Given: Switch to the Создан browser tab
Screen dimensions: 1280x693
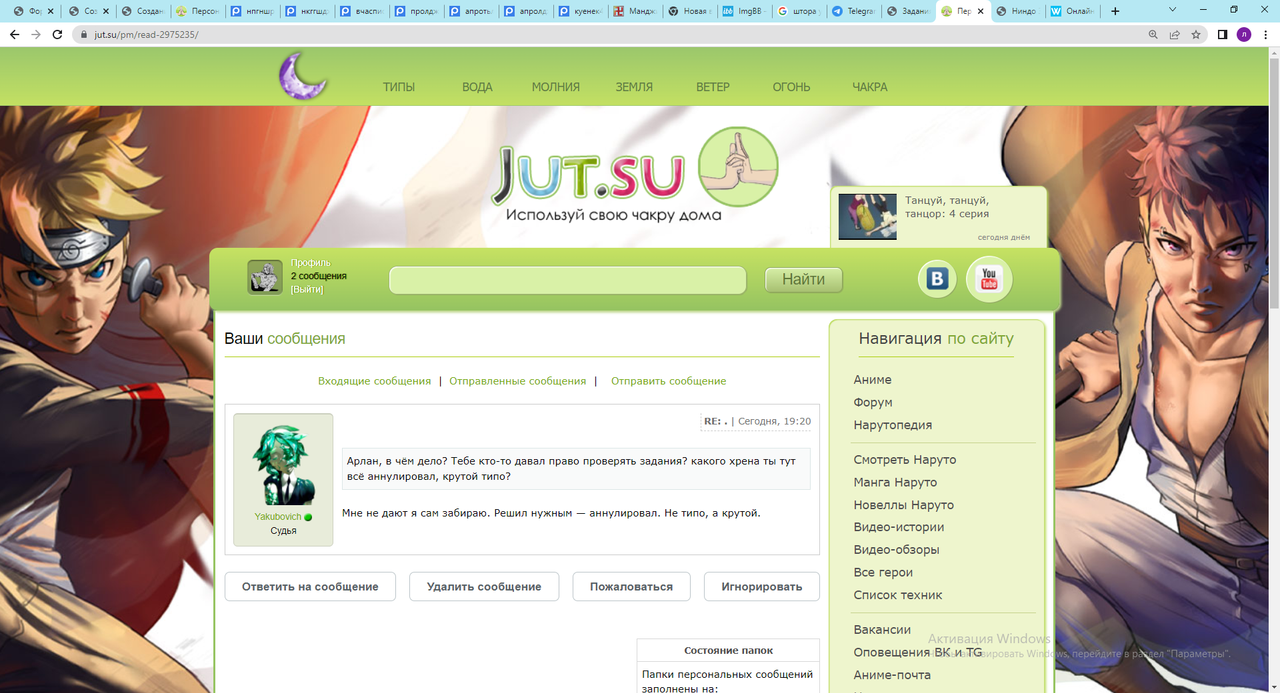Looking at the screenshot, I should 141,11.
